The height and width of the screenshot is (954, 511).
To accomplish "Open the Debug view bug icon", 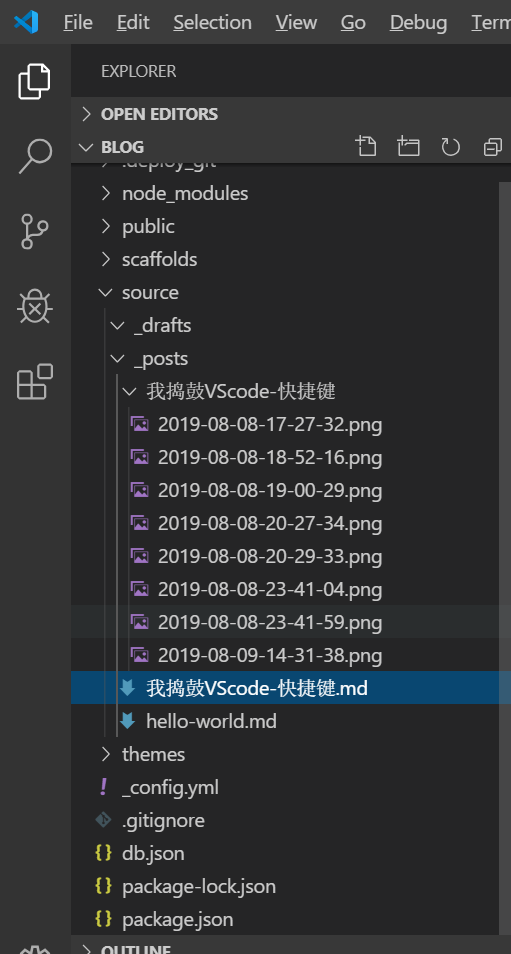I will pyautogui.click(x=35, y=306).
